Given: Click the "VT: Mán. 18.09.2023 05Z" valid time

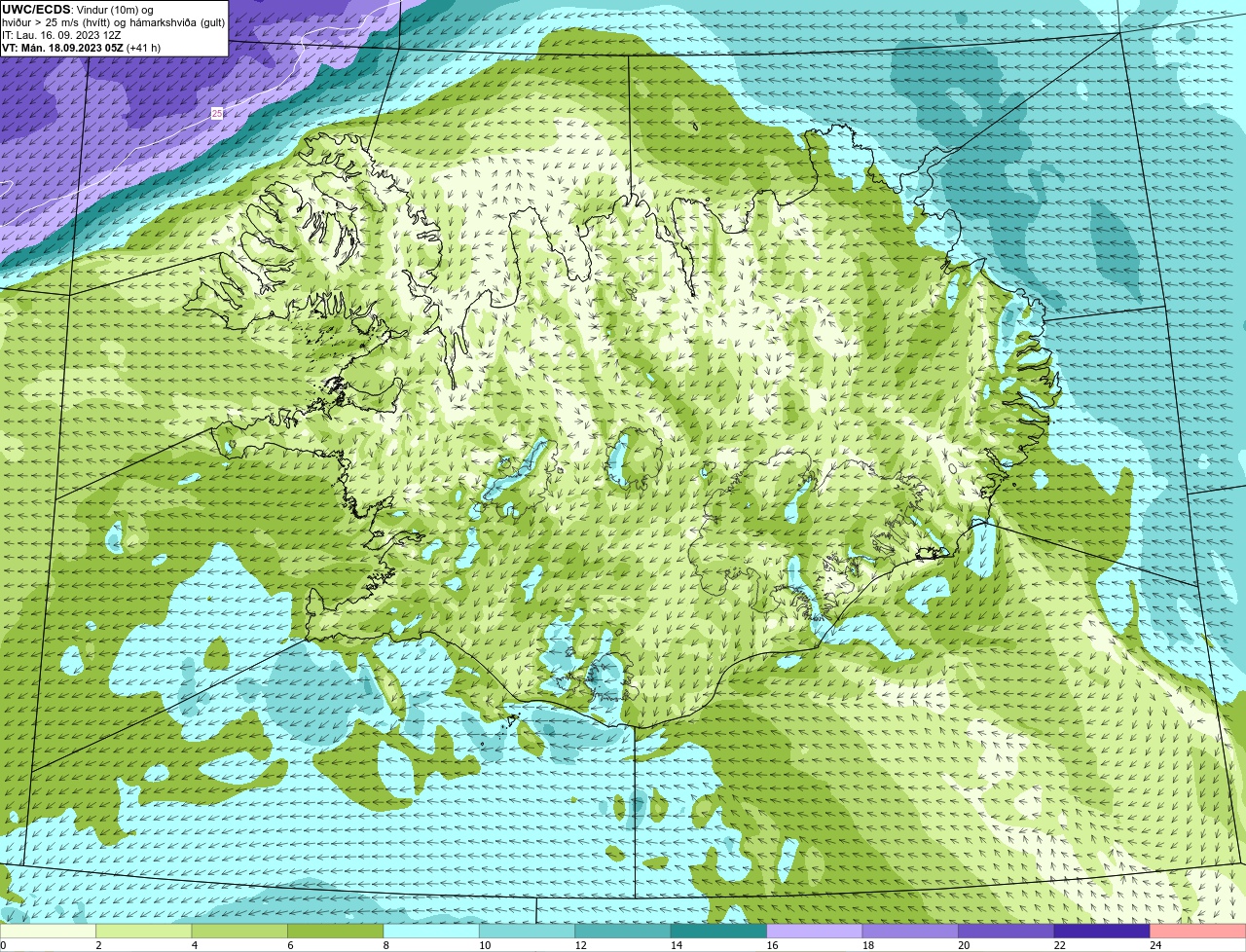Looking at the screenshot, I should coord(61,48).
